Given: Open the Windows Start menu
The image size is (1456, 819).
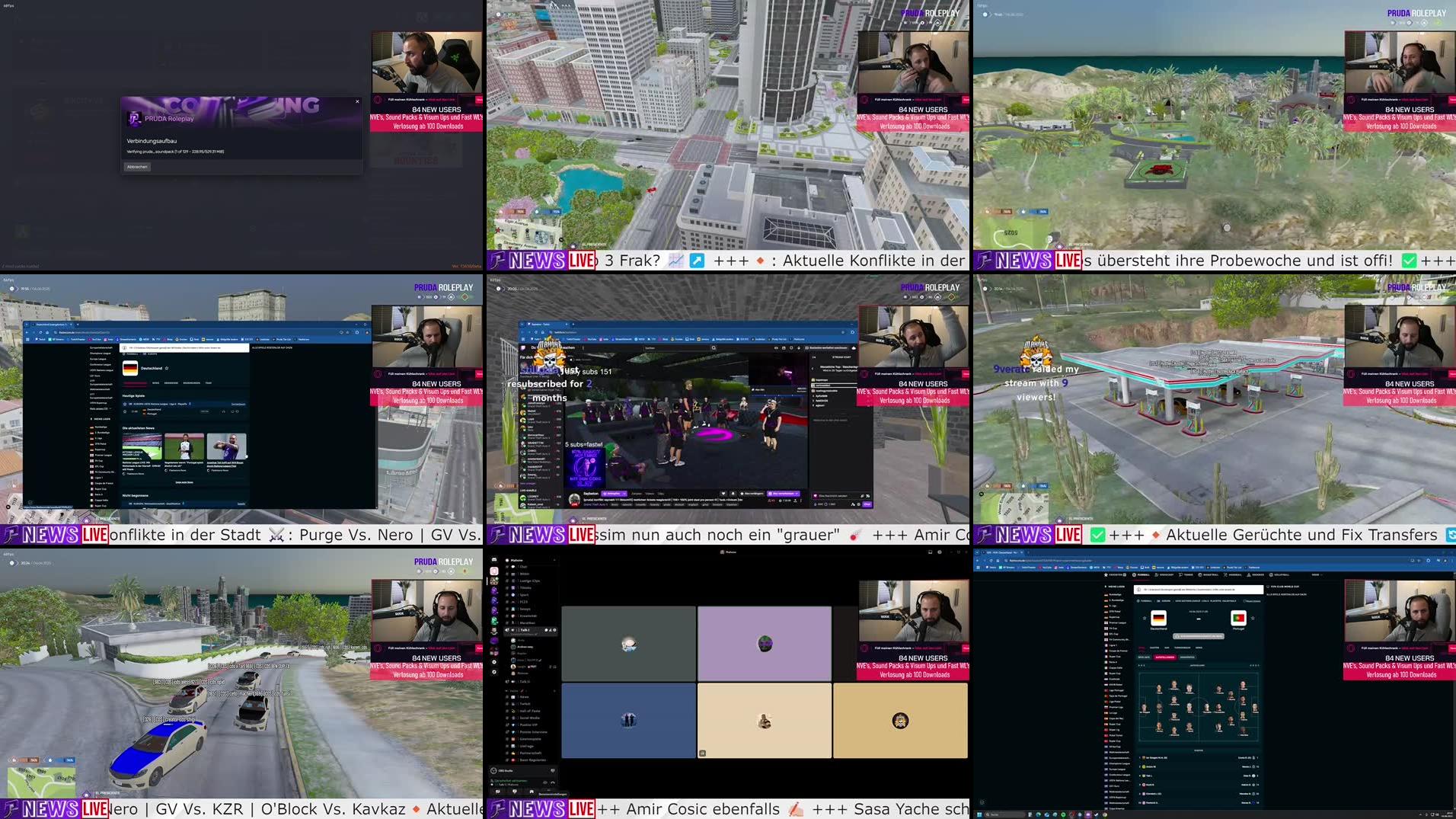Looking at the screenshot, I should (x=979, y=814).
